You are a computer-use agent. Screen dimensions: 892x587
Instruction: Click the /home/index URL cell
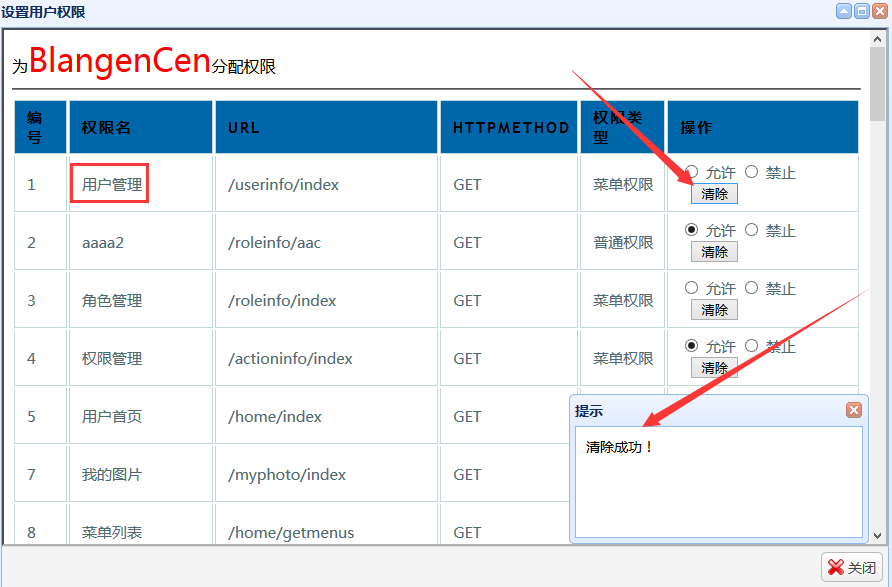326,416
